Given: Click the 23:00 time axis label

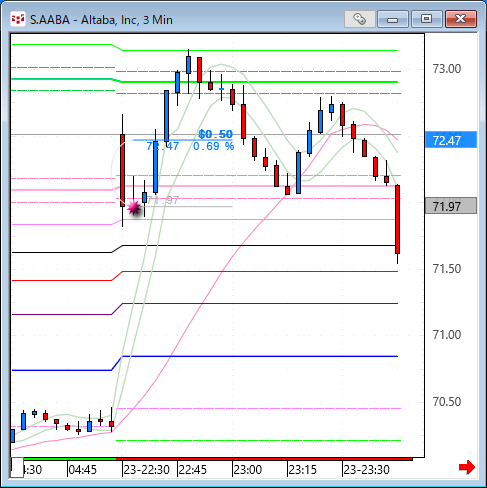Looking at the screenshot, I should pos(247,470).
